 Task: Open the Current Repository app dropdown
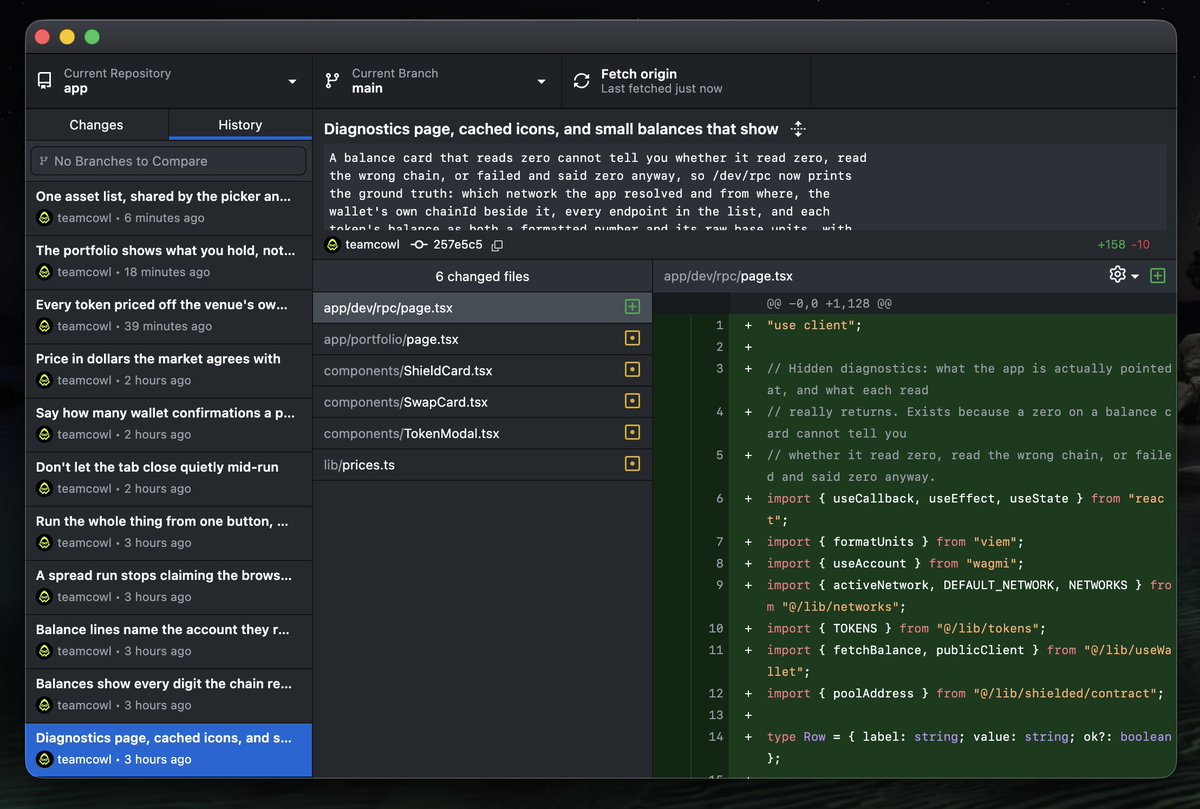coord(169,81)
